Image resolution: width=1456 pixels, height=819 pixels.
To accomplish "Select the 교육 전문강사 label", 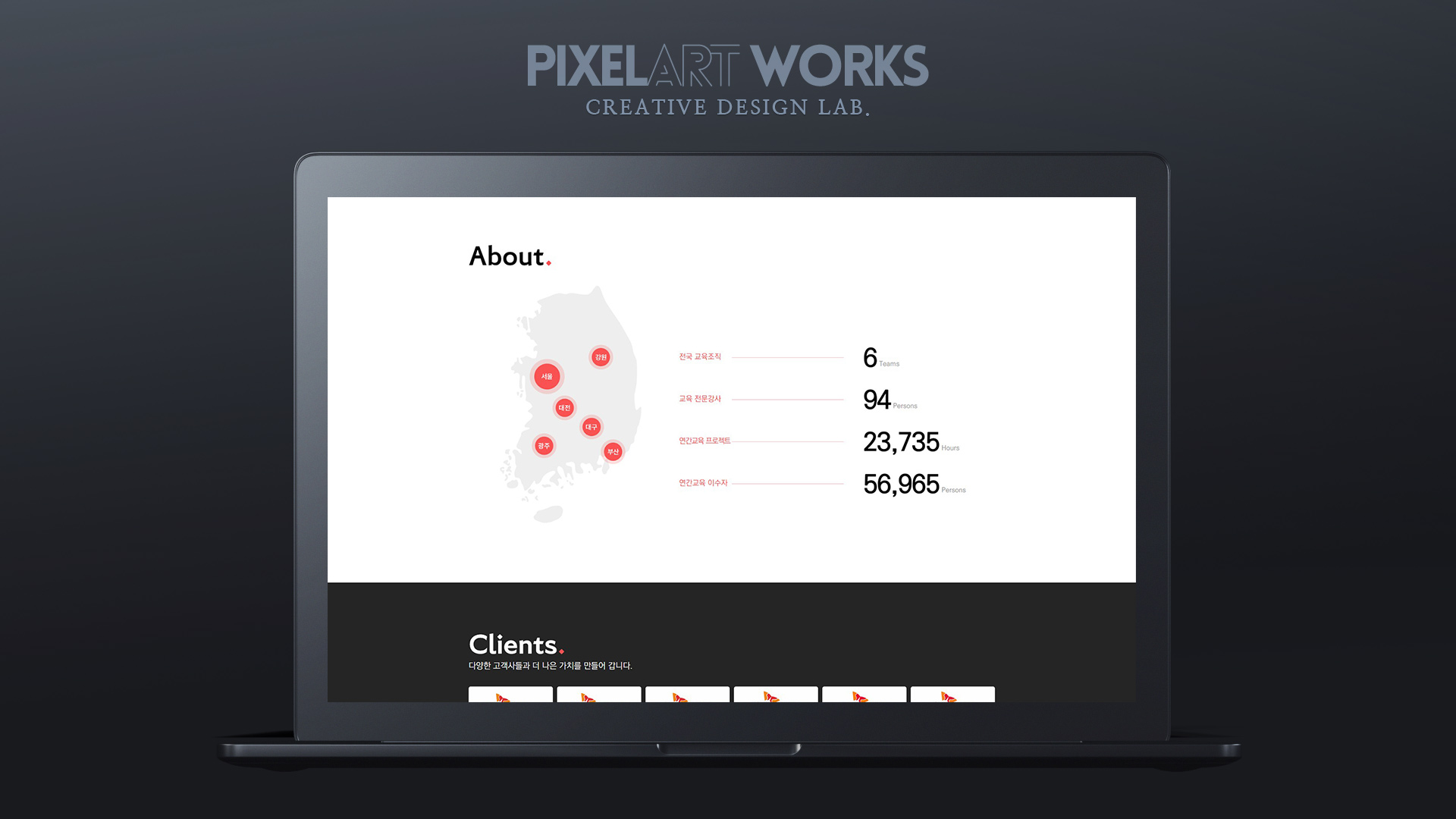I will click(x=700, y=399).
